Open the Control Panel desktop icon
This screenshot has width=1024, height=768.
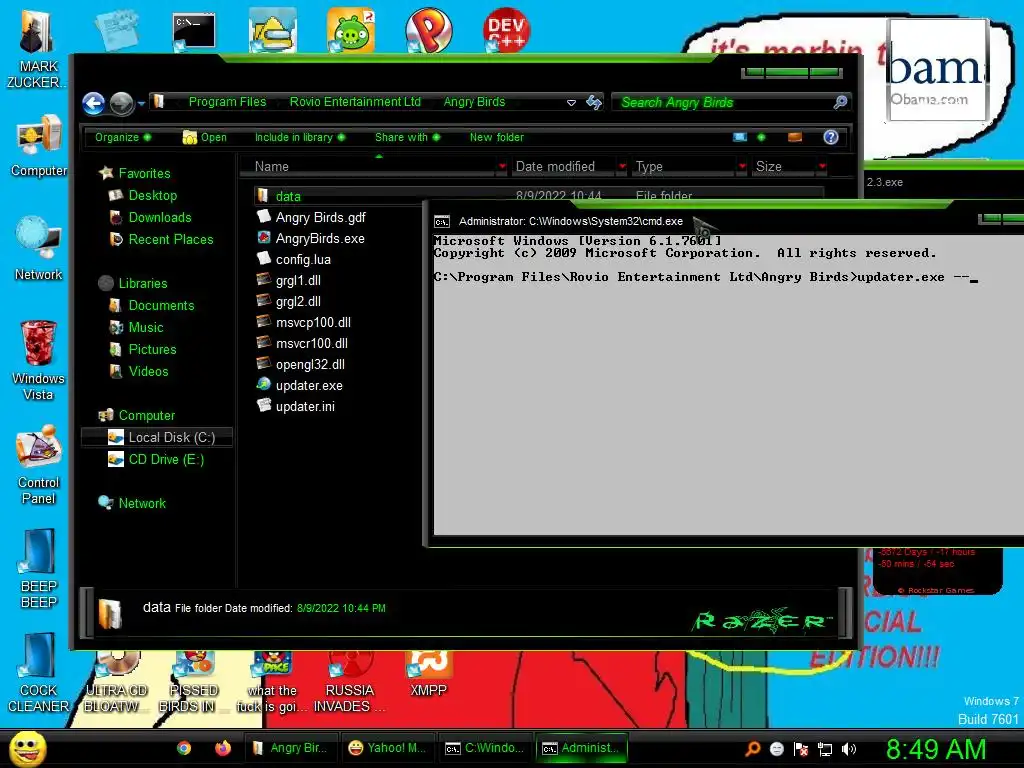[x=38, y=465]
